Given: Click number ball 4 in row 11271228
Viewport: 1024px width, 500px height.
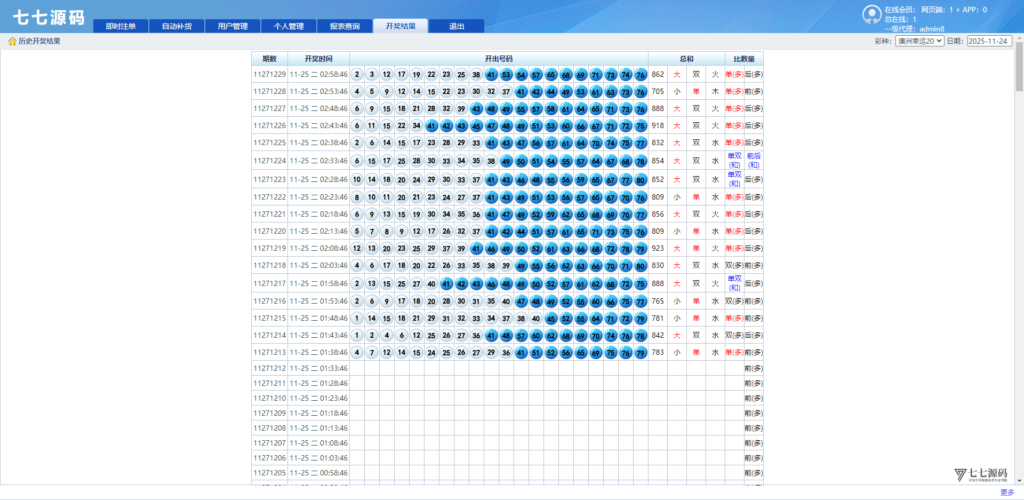Looking at the screenshot, I should (357, 91).
